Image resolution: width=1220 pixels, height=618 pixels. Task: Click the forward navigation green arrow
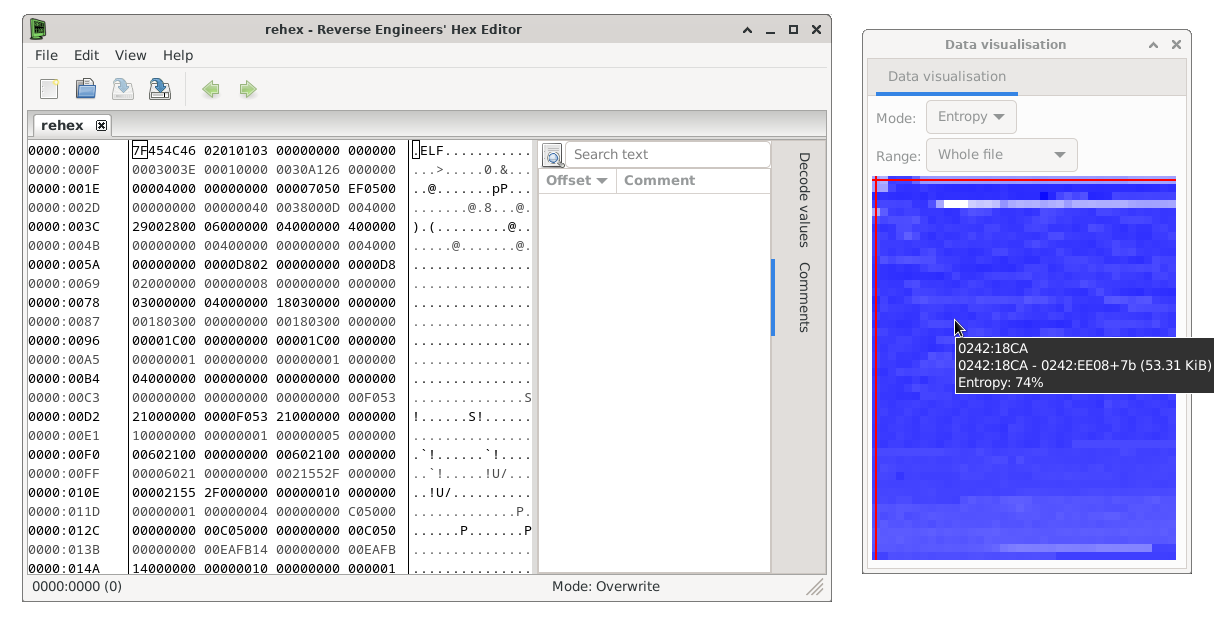click(x=248, y=89)
